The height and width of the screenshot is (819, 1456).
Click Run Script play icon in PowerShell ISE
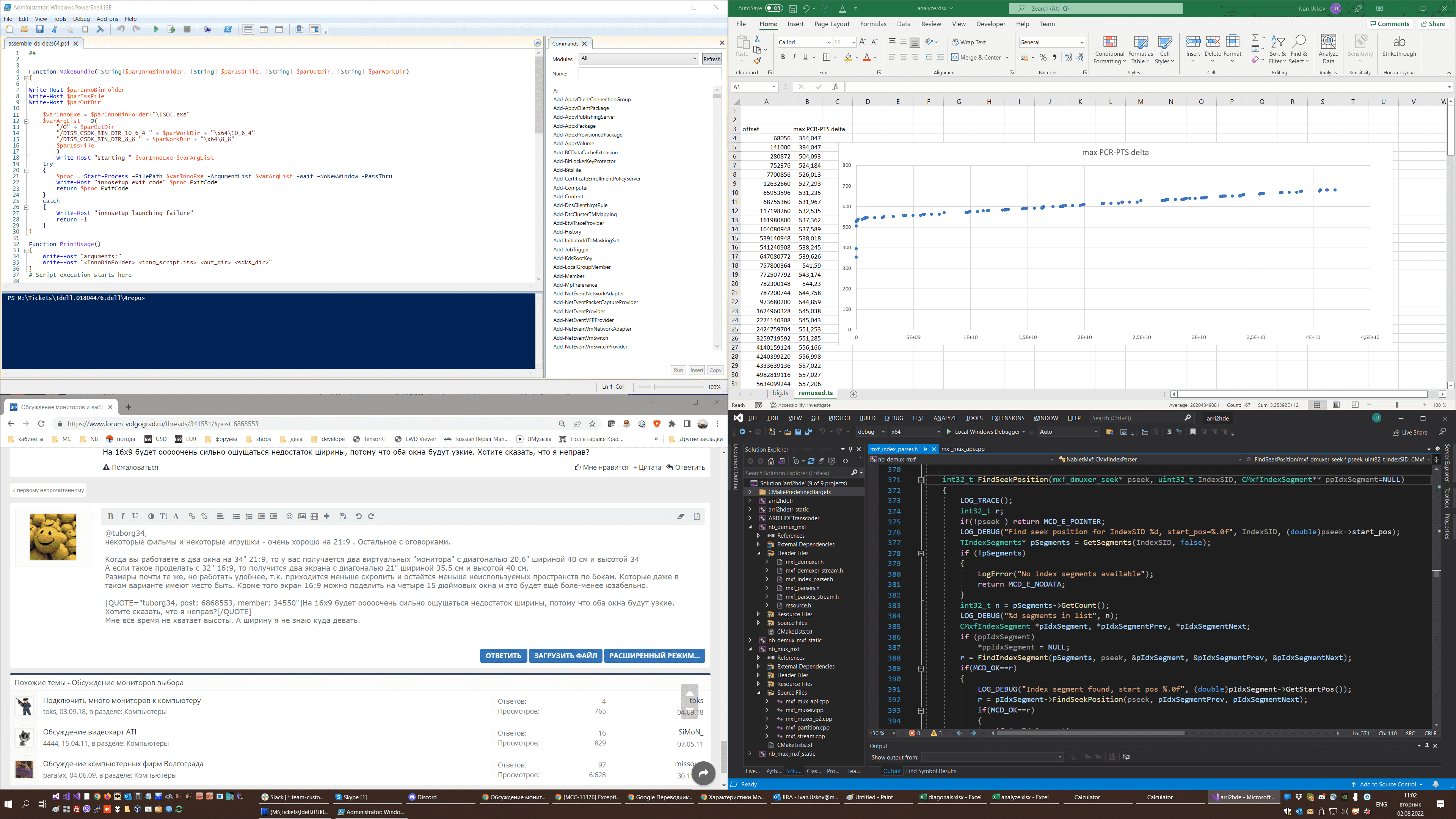point(156,30)
